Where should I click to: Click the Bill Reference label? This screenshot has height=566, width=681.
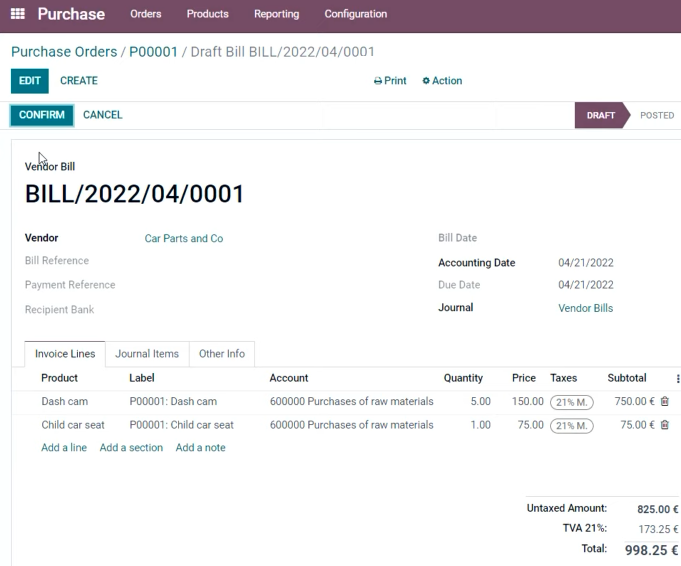click(x=57, y=261)
